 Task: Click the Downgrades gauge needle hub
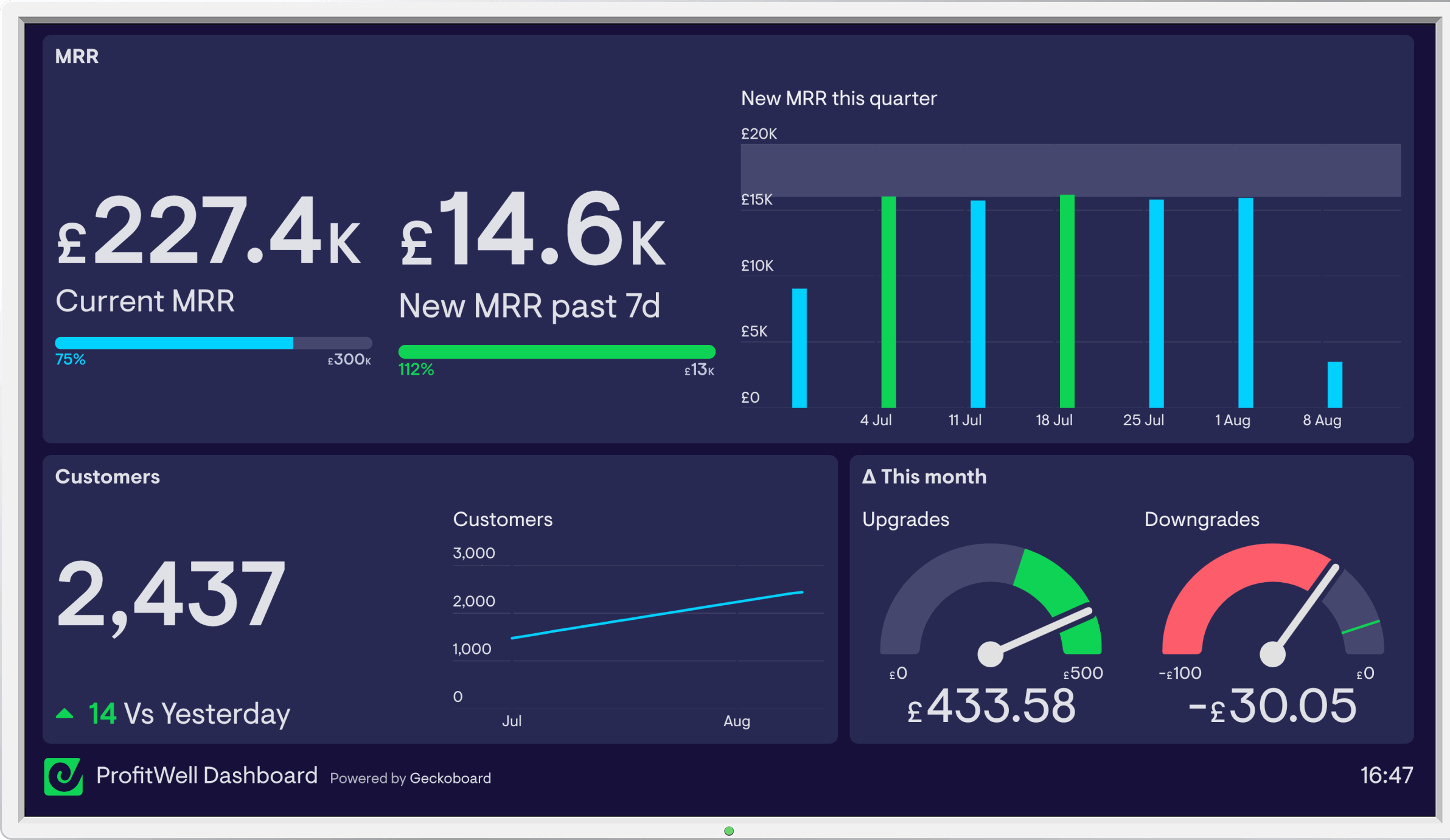pos(1272,654)
